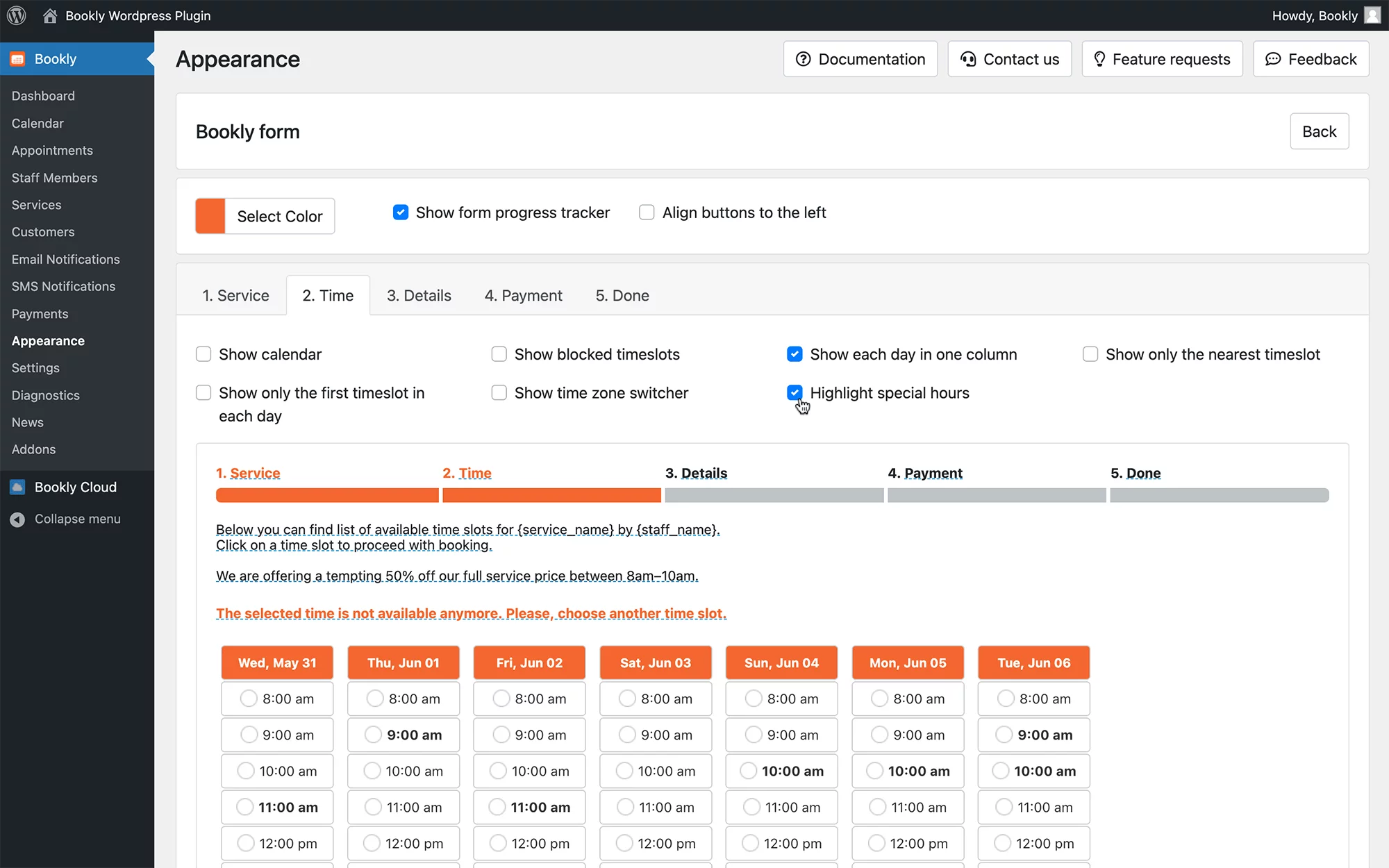Edit the time not available error text
The width and height of the screenshot is (1389, 868).
[x=471, y=613]
